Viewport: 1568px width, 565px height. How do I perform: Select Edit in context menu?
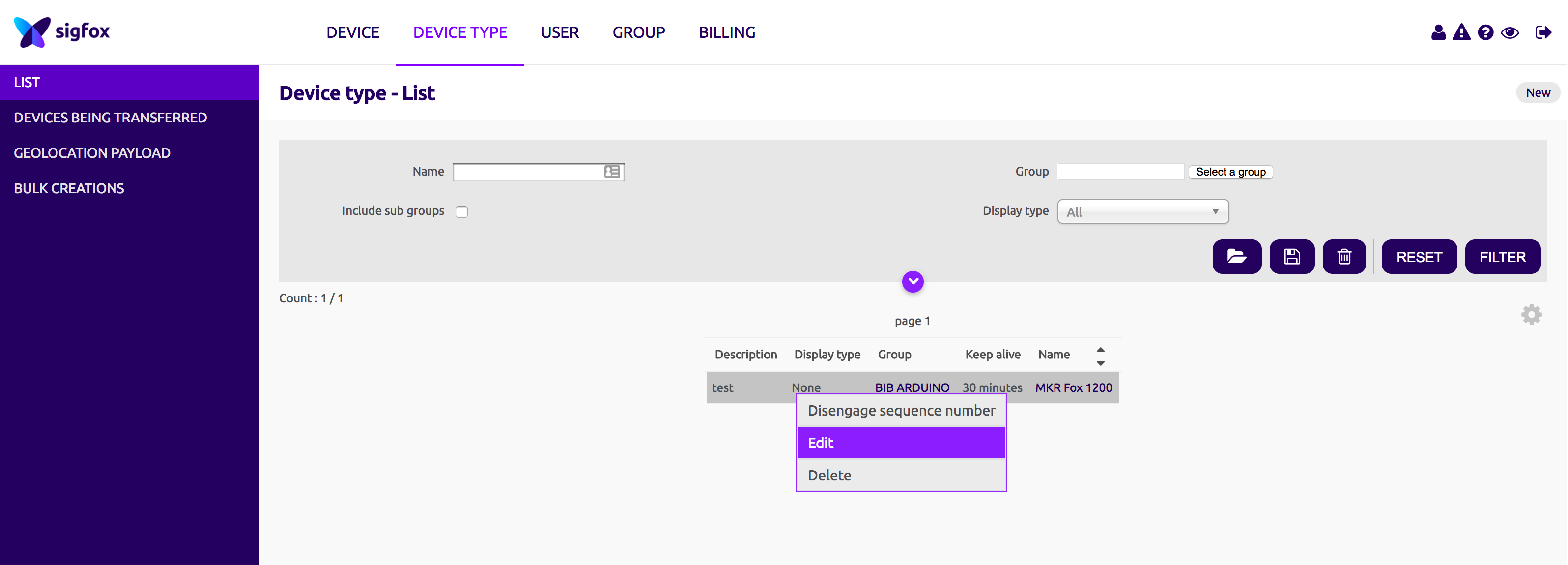pyautogui.click(x=901, y=443)
